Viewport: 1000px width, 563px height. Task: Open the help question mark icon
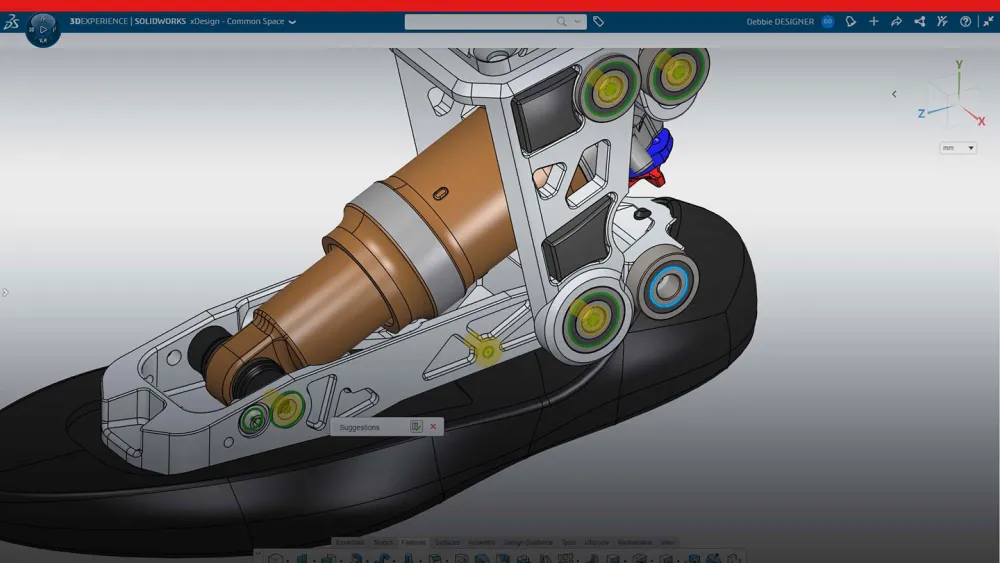tap(966, 22)
